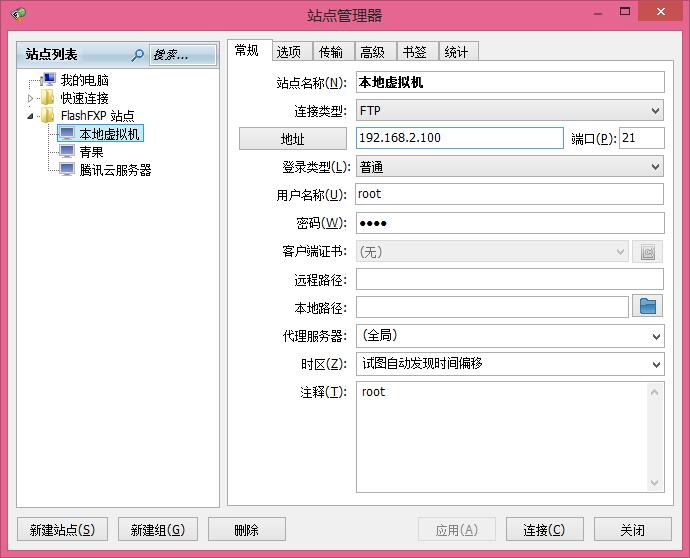Click the notes scrollbar up arrow
The image size is (690, 558).
pyautogui.click(x=654, y=392)
